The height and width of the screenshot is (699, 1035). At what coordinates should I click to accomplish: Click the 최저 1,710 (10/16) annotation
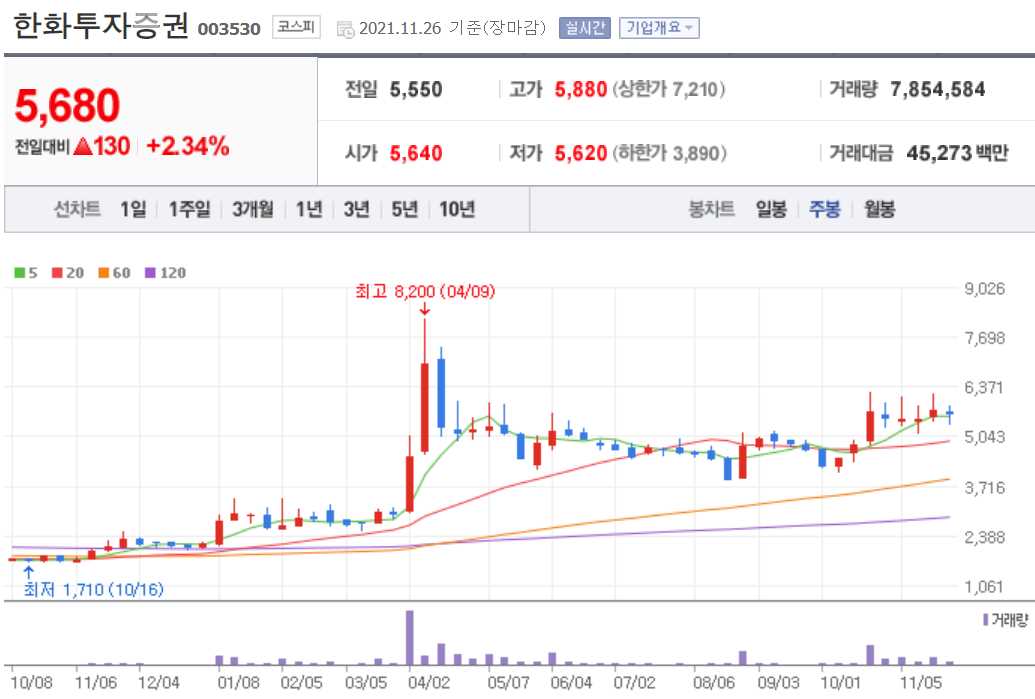click(x=94, y=589)
